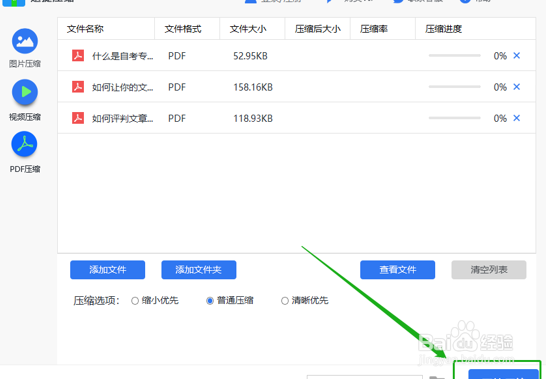Click progress bar of 什么是自考专... row
546x379 pixels.
tap(454, 55)
